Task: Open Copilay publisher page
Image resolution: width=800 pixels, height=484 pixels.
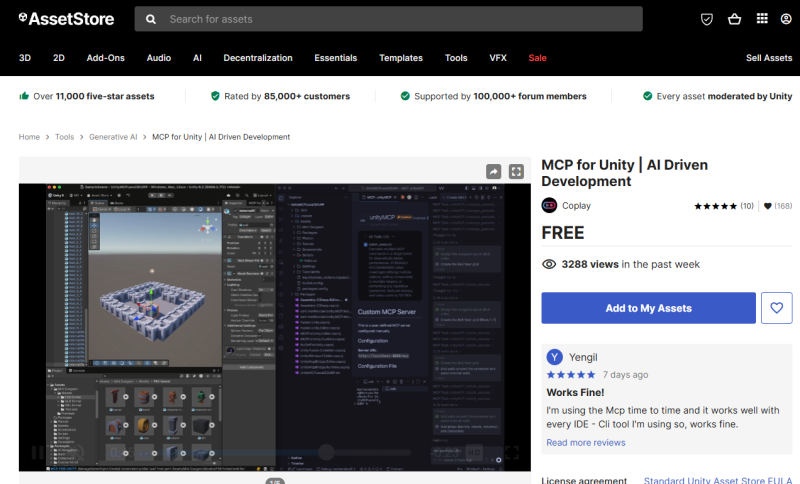Action: tap(576, 206)
